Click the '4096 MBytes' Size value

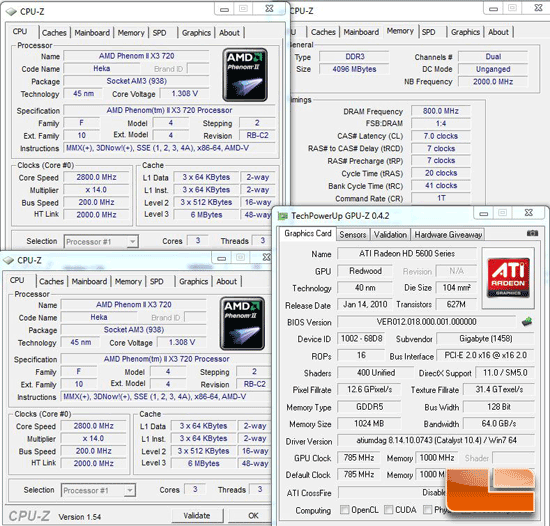(355, 69)
